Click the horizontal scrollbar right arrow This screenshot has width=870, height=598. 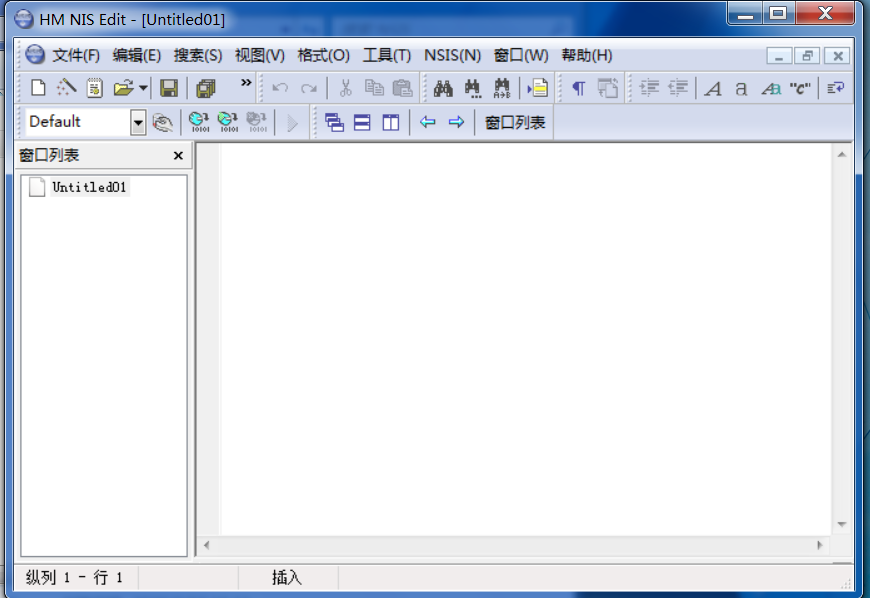[x=820, y=545]
